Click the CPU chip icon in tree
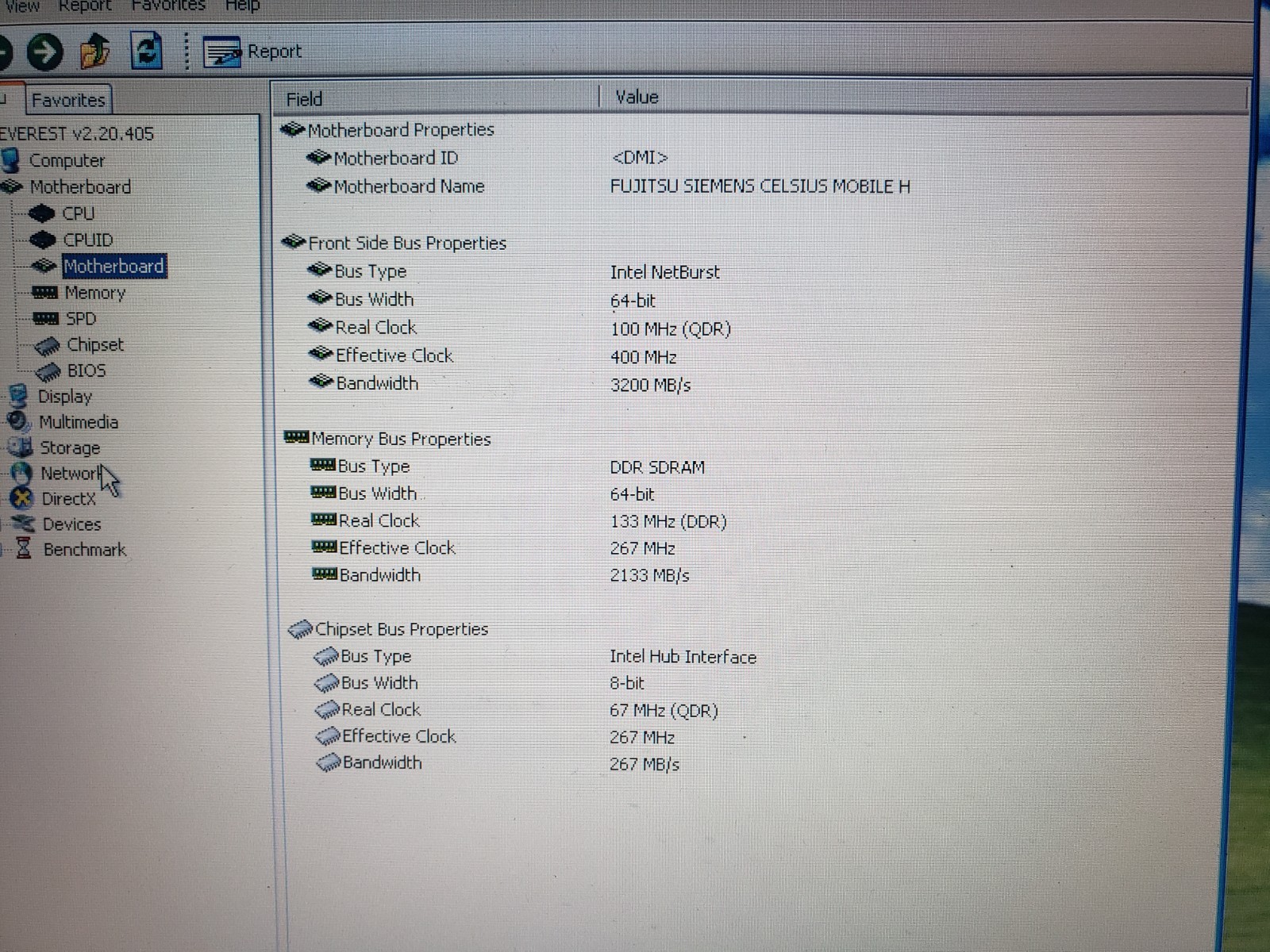 41,213
